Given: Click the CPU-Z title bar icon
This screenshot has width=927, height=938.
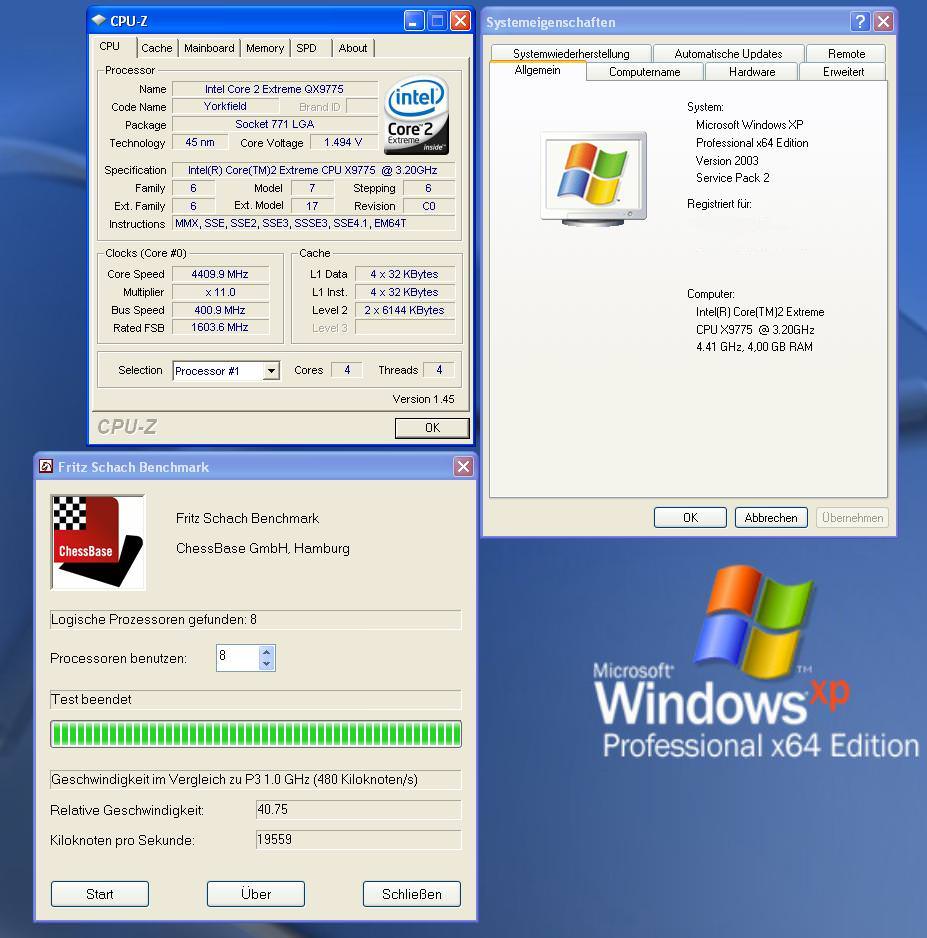Looking at the screenshot, I should (98, 20).
